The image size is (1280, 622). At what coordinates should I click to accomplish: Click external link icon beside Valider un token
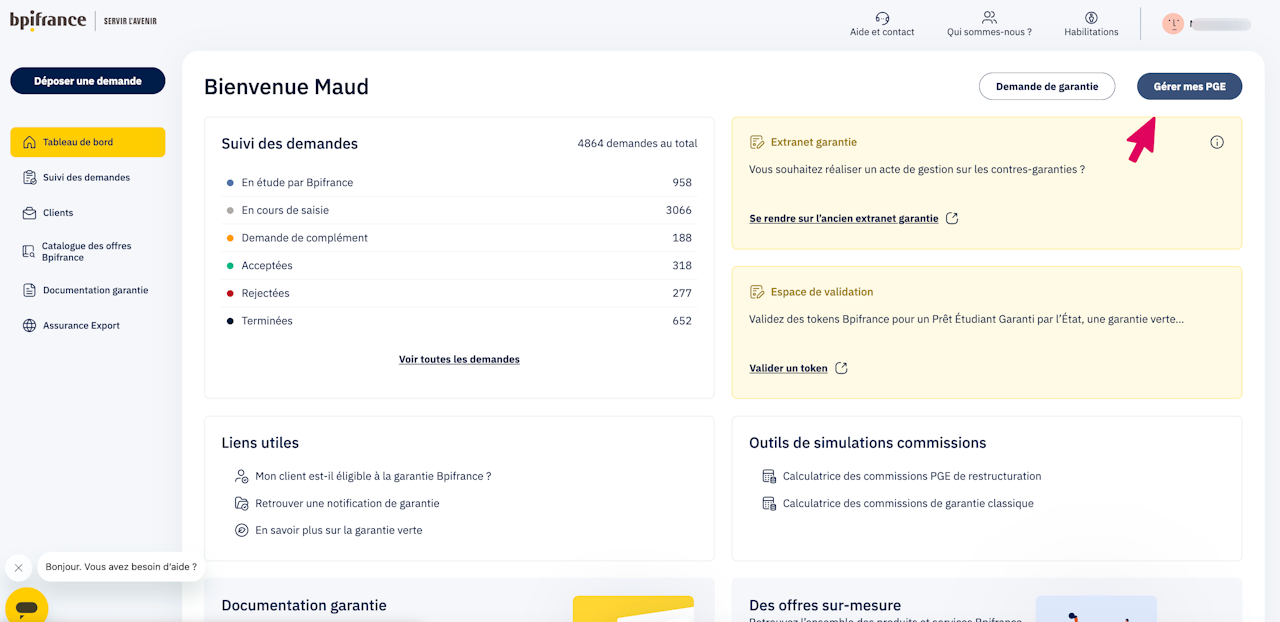(841, 368)
